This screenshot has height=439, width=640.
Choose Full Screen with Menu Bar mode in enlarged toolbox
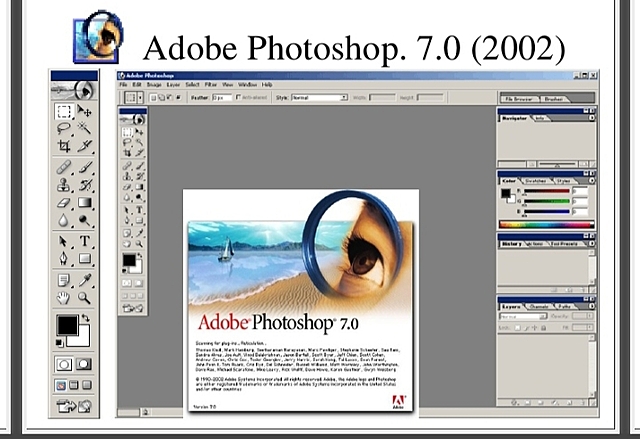73,385
